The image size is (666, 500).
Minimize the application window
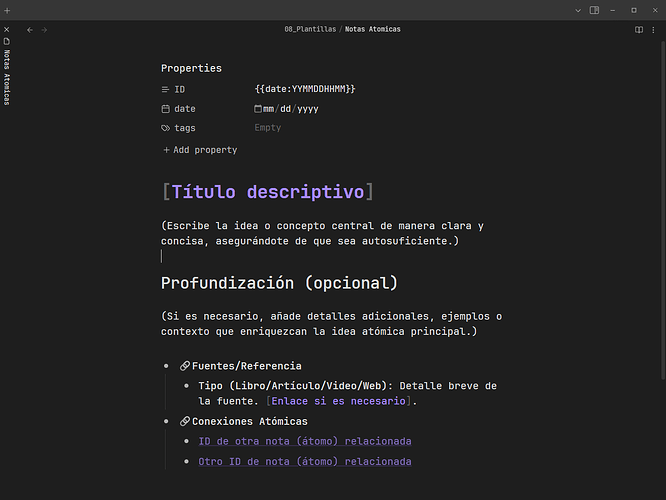pos(612,11)
